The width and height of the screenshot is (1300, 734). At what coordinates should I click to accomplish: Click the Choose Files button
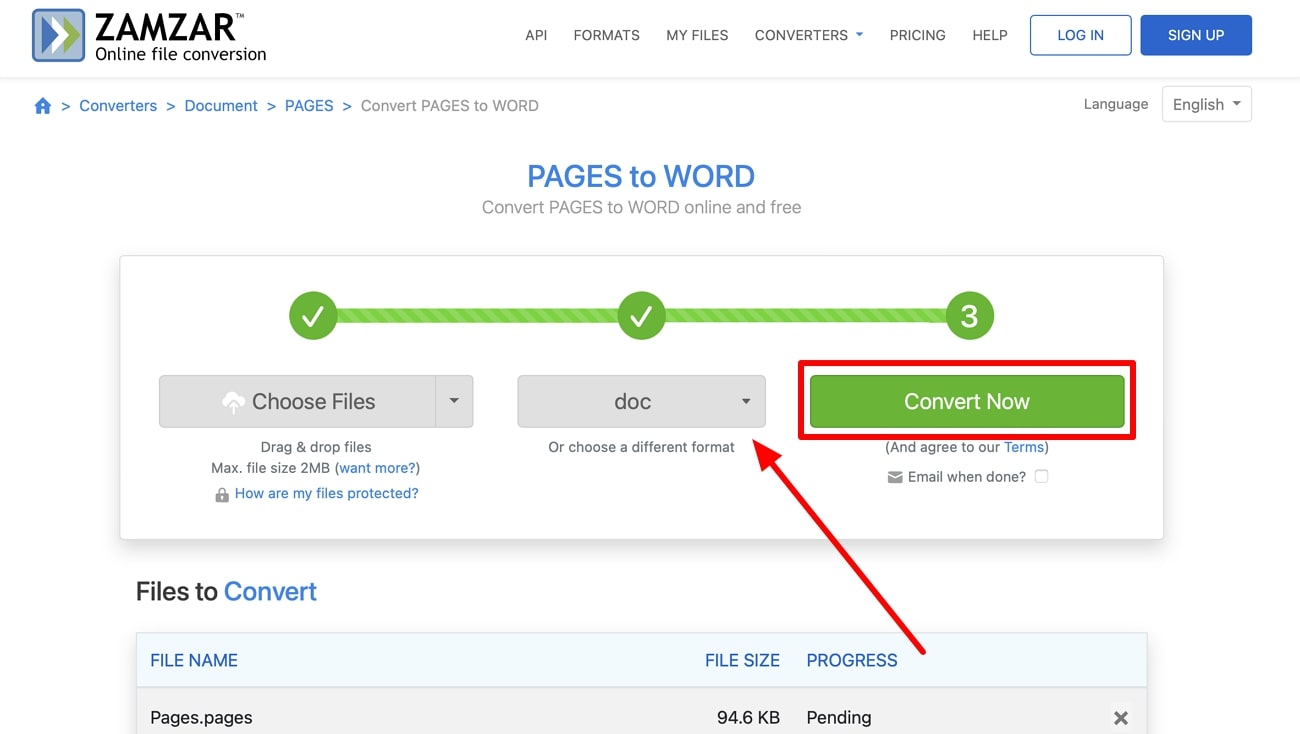(297, 401)
